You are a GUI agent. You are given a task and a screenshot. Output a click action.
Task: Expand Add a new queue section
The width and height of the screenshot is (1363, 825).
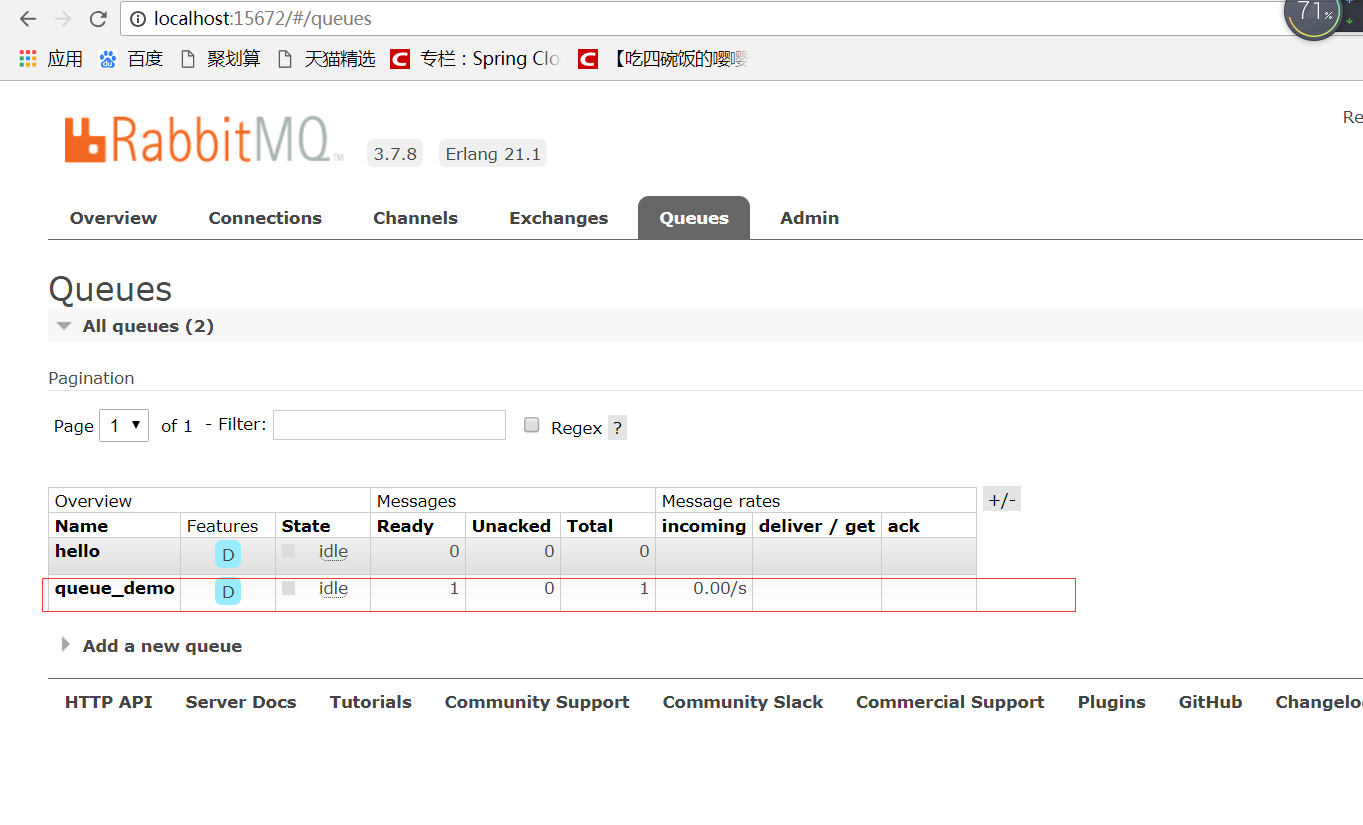(x=152, y=646)
